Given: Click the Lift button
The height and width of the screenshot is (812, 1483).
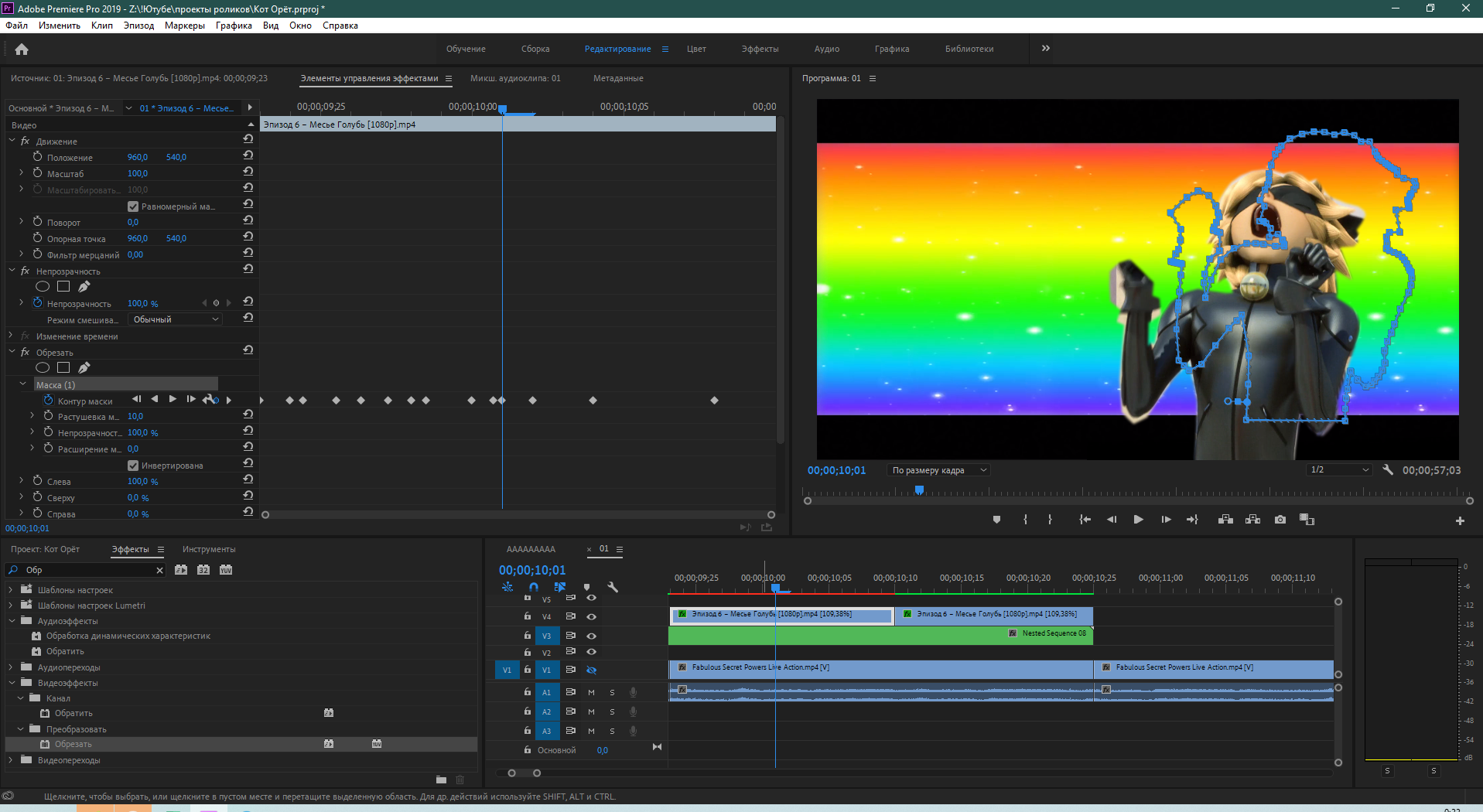Looking at the screenshot, I should pos(1225,520).
